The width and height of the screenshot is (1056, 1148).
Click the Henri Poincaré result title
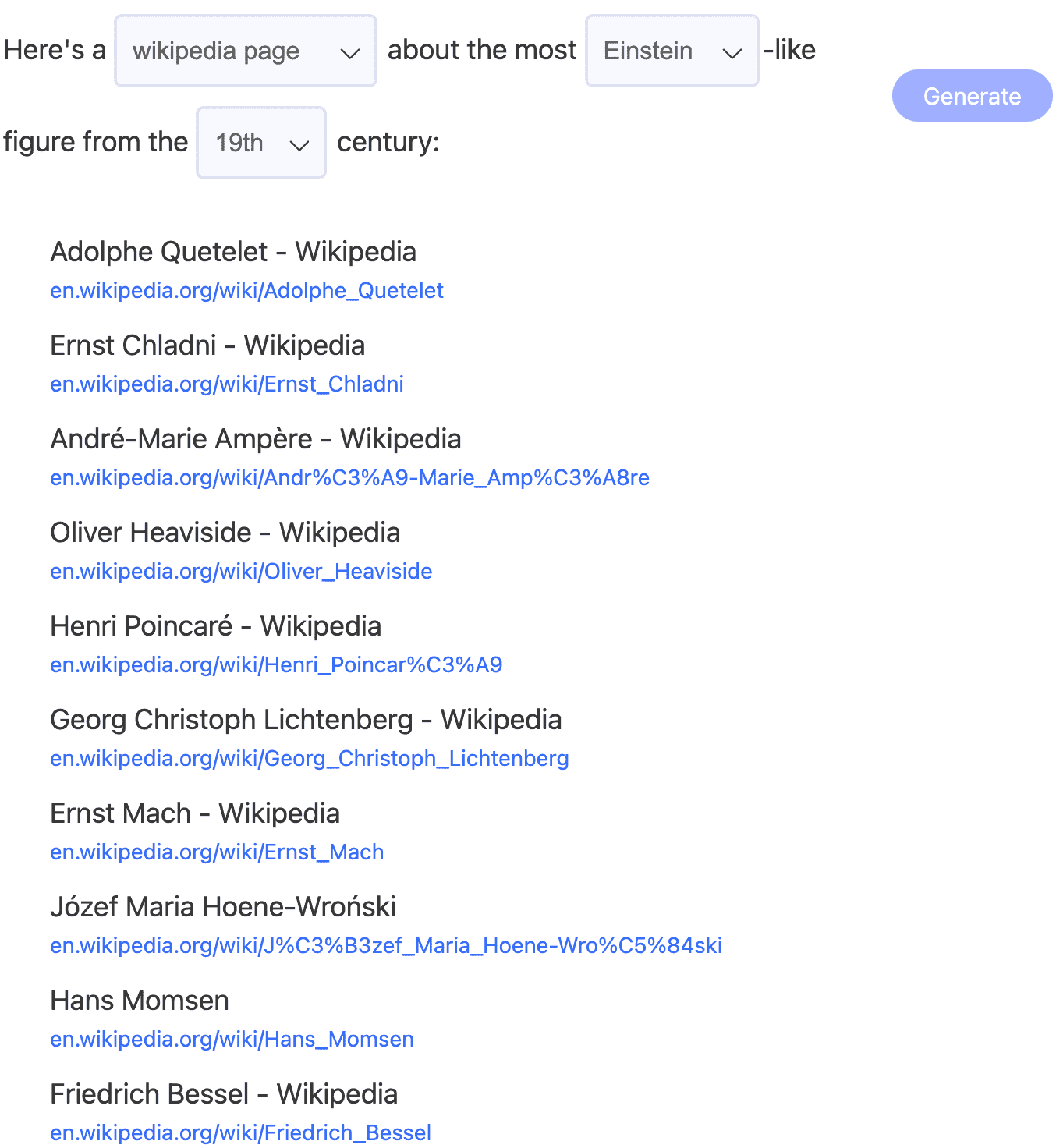coord(215,626)
